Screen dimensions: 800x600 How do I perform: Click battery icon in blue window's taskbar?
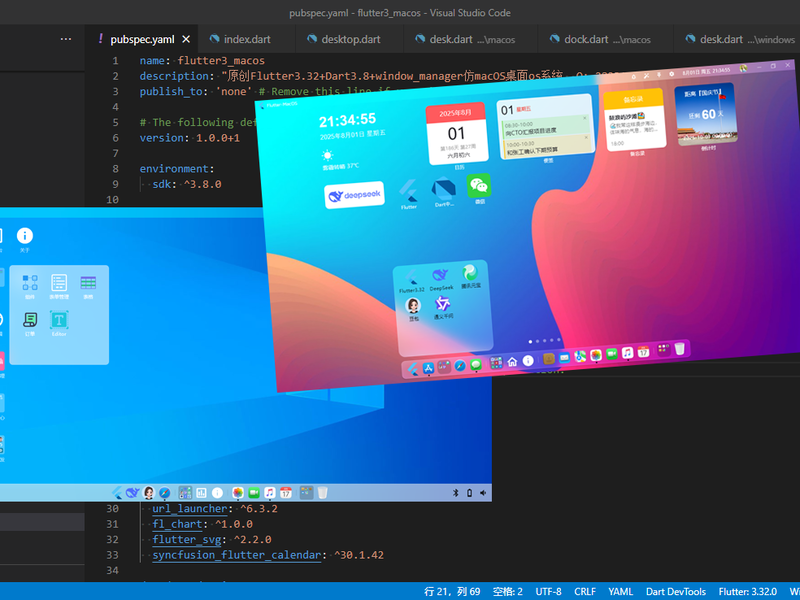point(469,493)
